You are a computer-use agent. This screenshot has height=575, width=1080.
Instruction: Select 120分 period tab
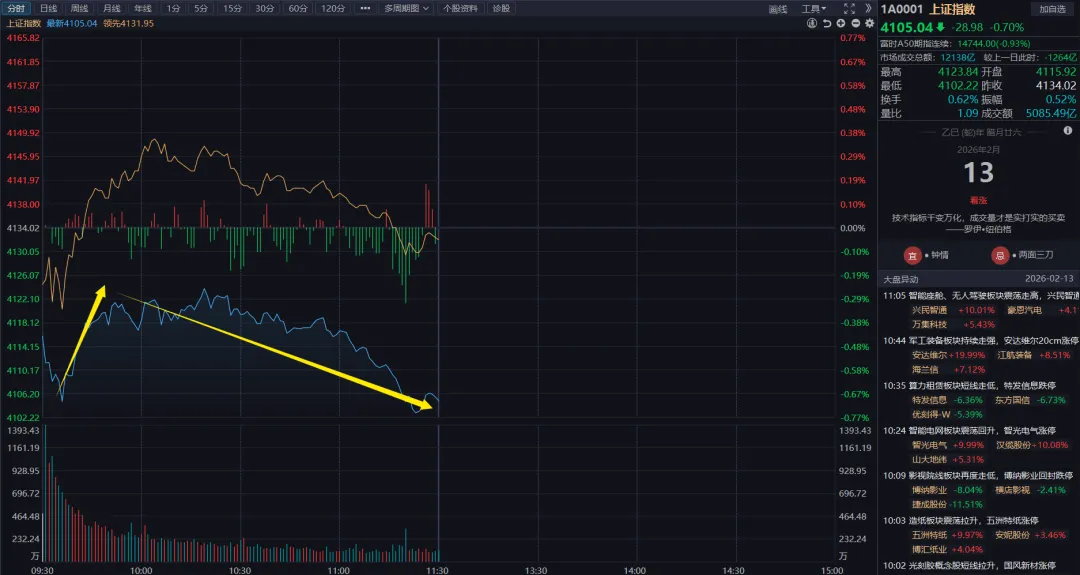[333, 8]
